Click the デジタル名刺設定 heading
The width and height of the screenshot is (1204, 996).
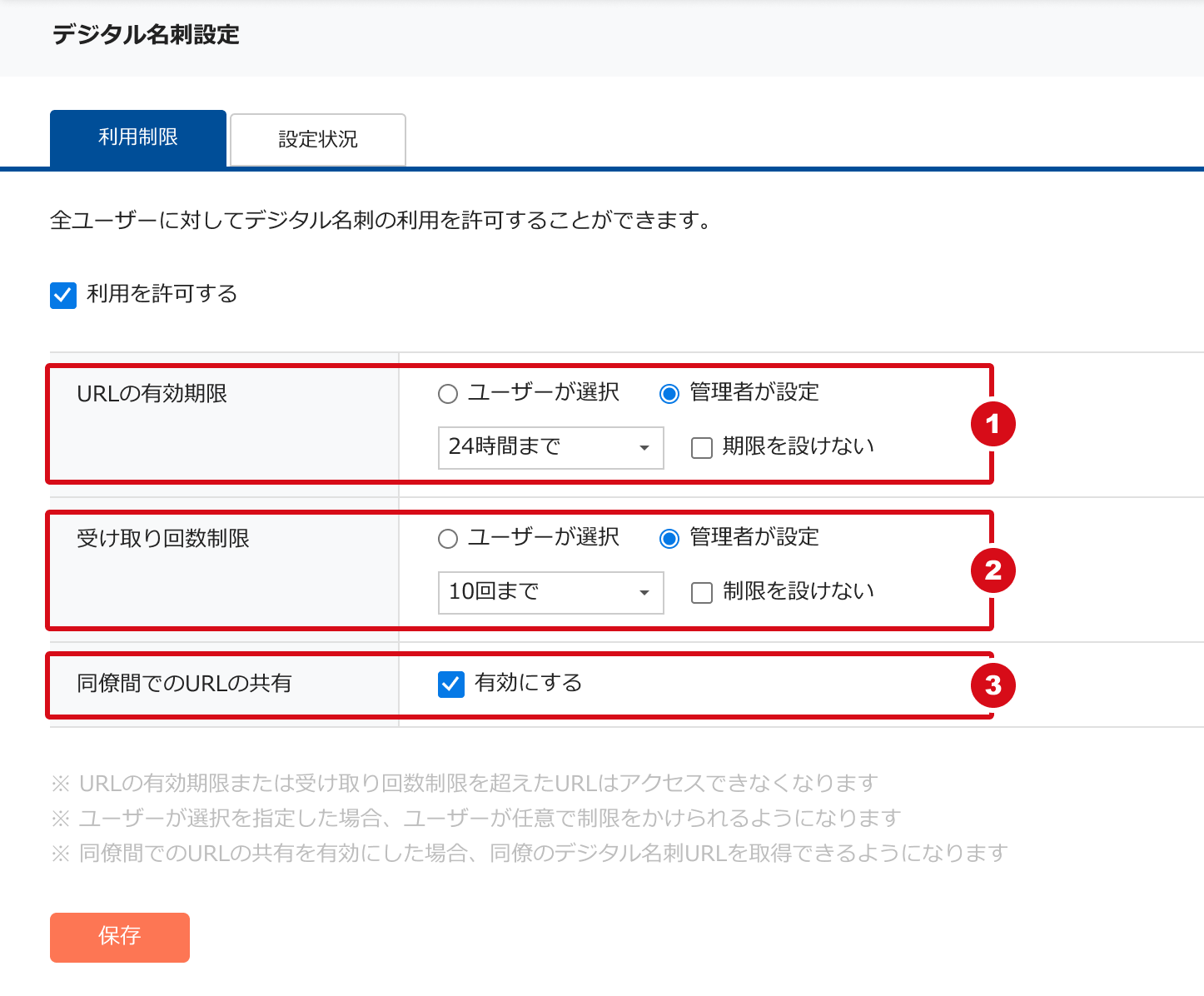pyautogui.click(x=146, y=35)
